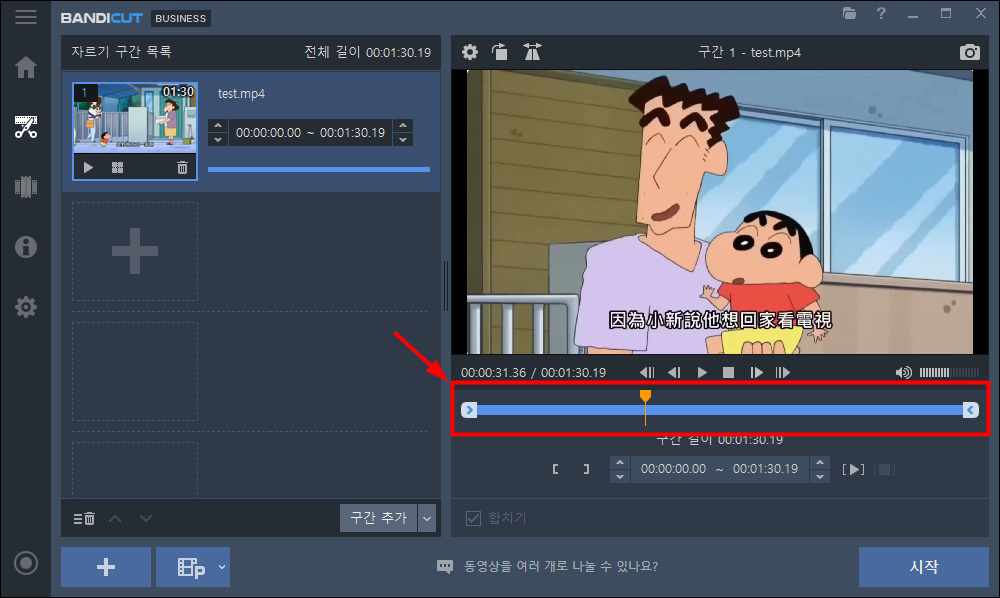Click the segment start handle on timeline
The image size is (1000, 598).
click(469, 410)
